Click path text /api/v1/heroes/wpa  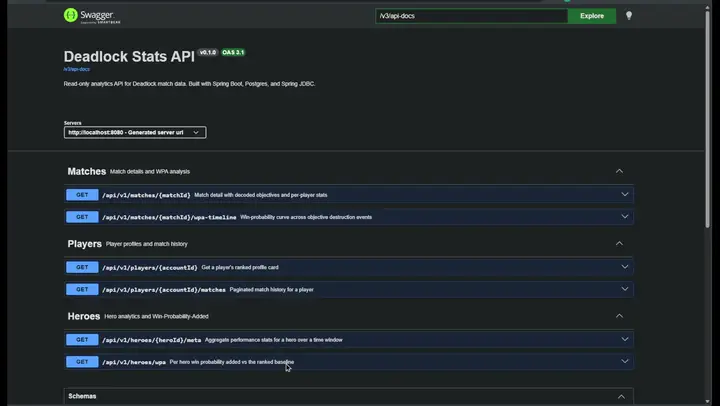click(134, 362)
